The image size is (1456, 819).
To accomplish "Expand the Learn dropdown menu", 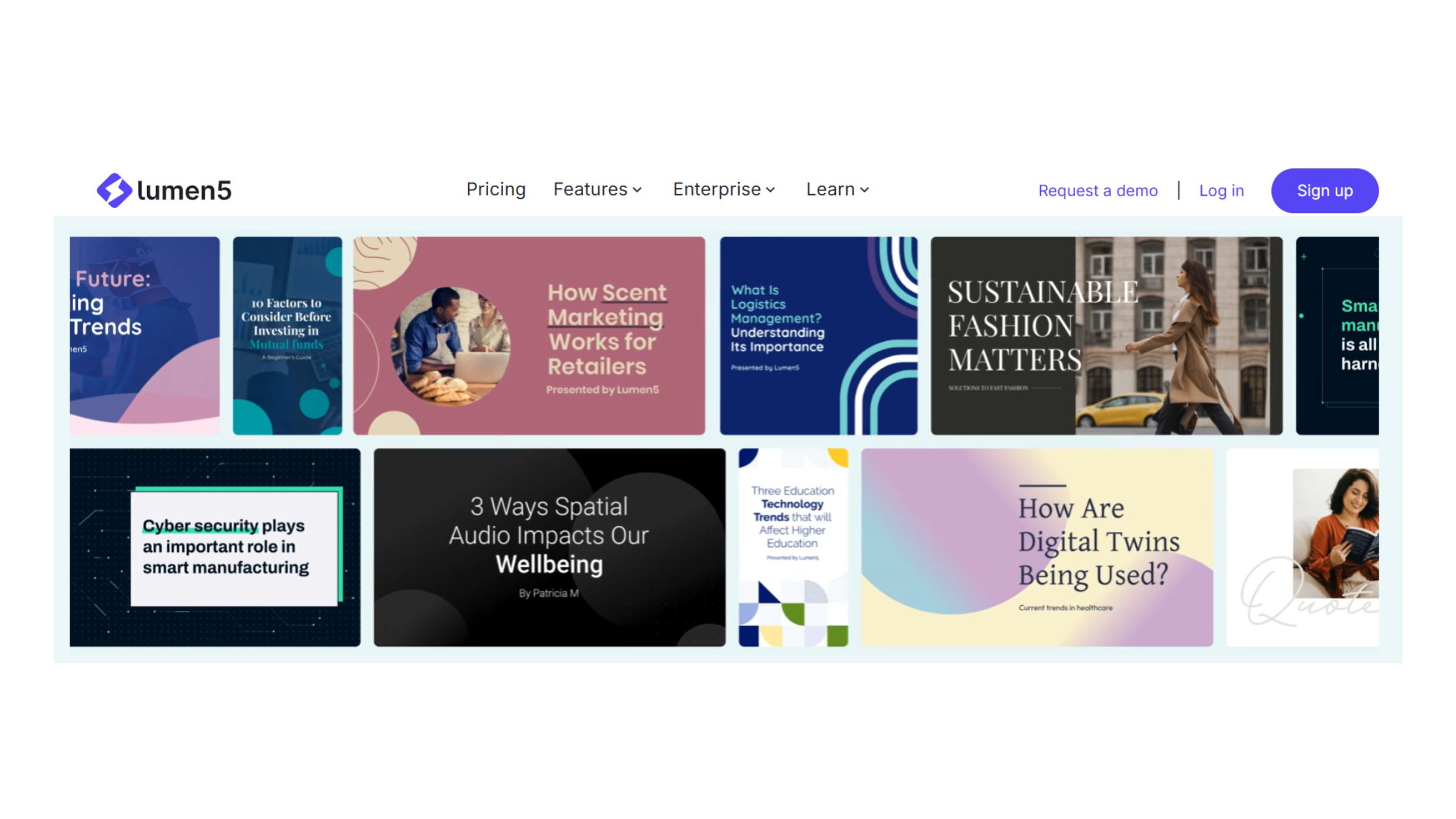I will 838,190.
